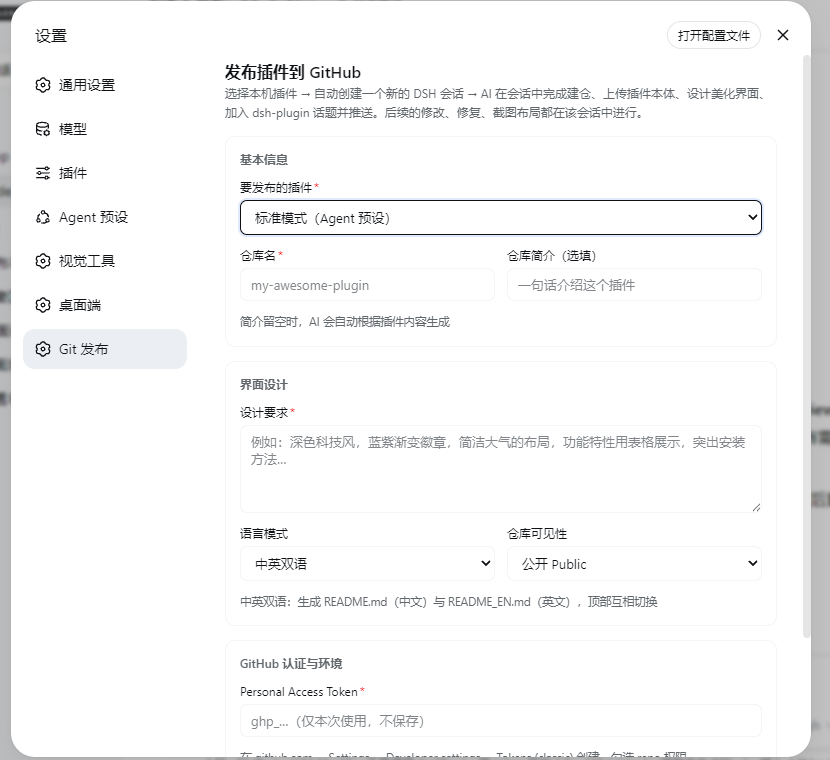
Task: Click inside the 设计要求 text area
Action: point(501,469)
